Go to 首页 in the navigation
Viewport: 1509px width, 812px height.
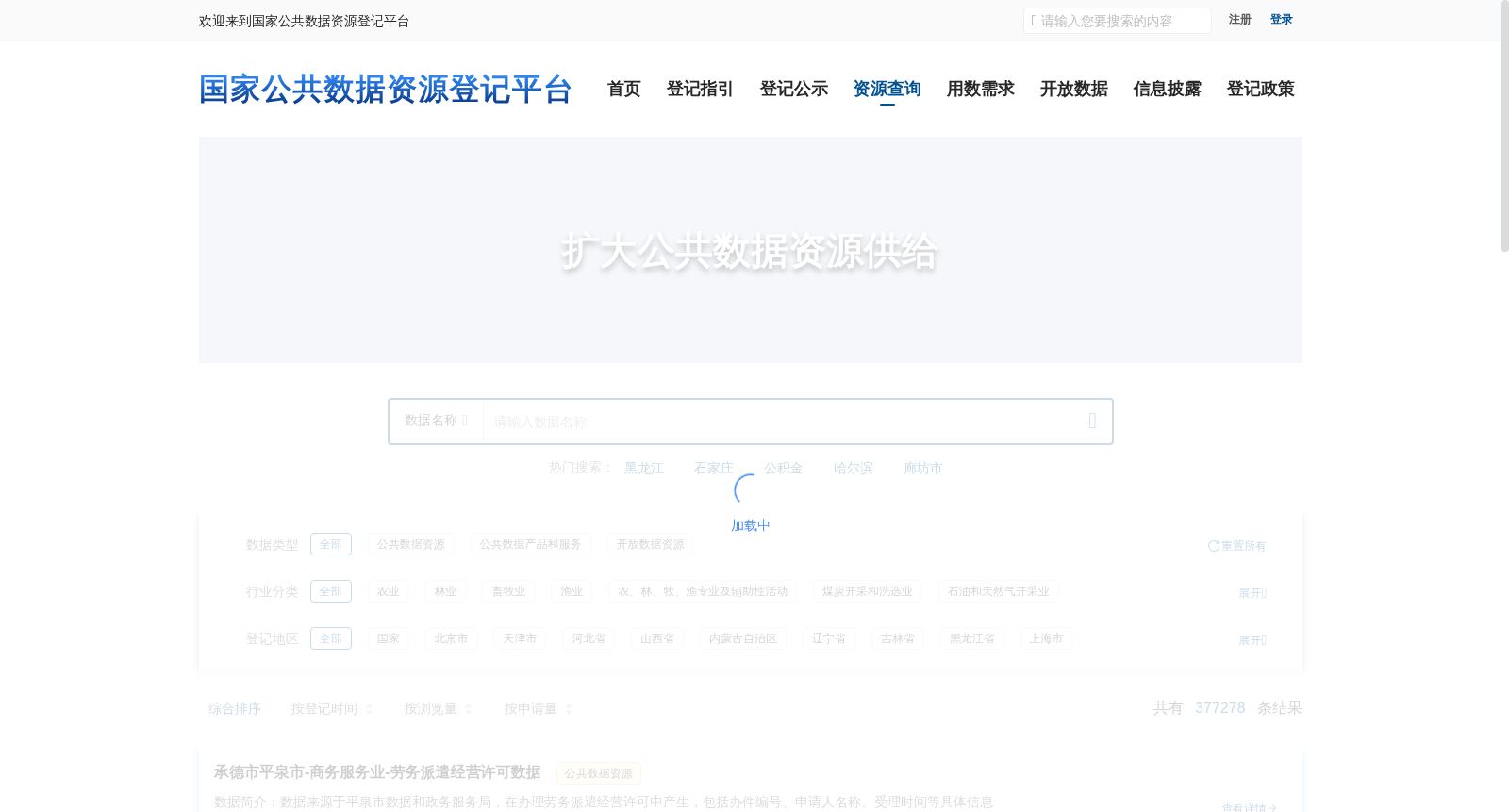[x=624, y=89]
